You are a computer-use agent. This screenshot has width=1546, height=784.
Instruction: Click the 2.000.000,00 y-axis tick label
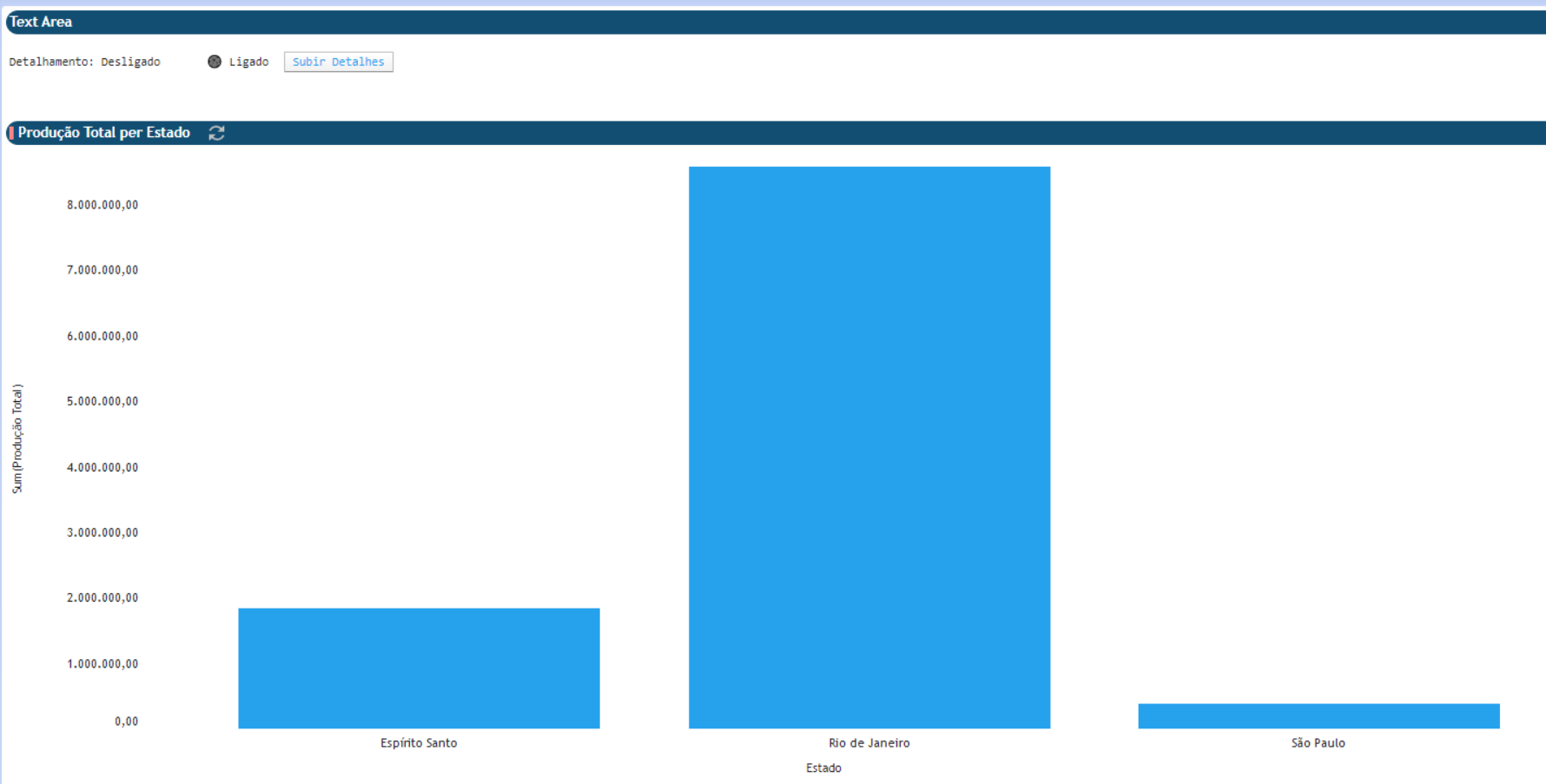pyautogui.click(x=102, y=597)
